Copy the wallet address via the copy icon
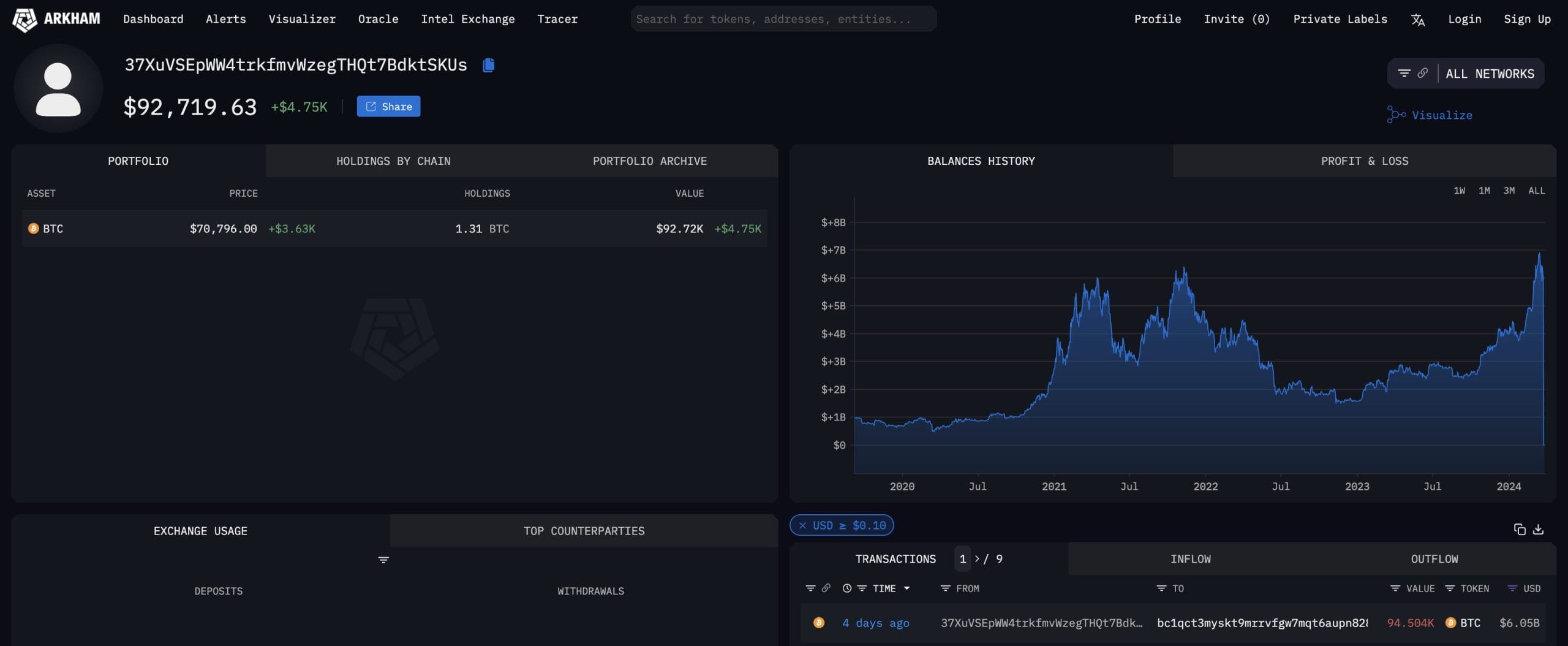The height and width of the screenshot is (646, 1568). click(x=488, y=64)
